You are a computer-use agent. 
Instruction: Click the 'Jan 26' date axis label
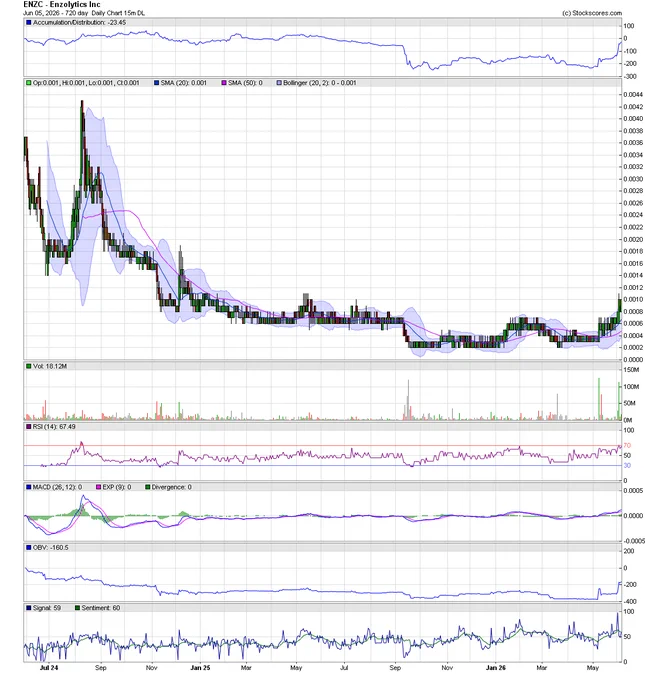coord(496,668)
